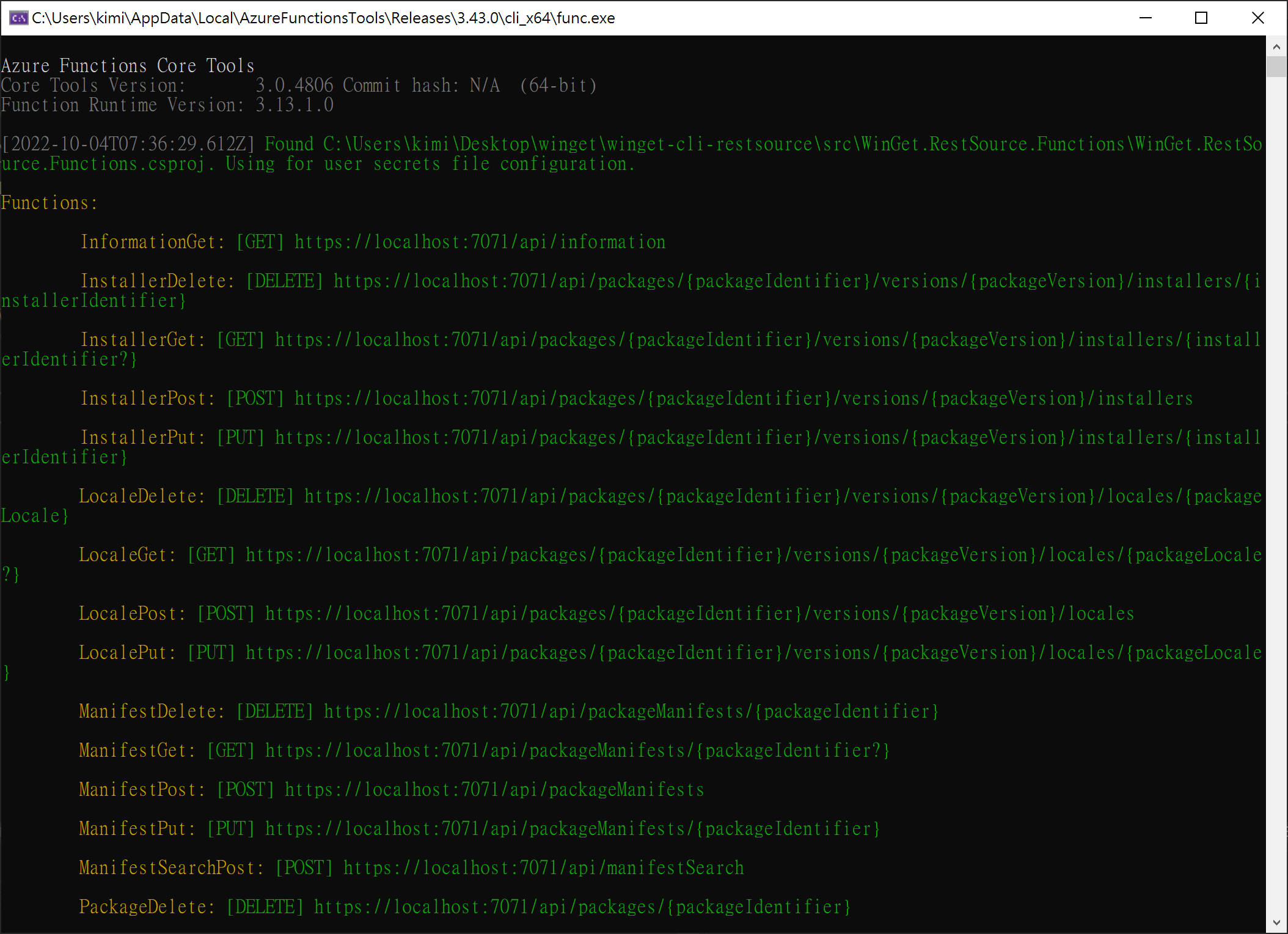Click the InstallerDelete function name
1288x934 pixels.
pyautogui.click(x=158, y=281)
